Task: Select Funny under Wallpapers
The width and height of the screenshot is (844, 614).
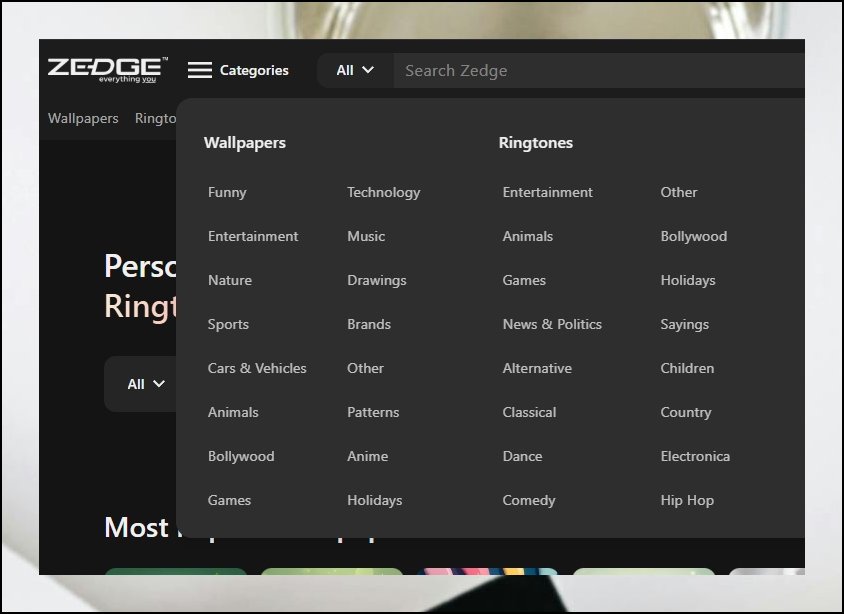Action: point(227,193)
